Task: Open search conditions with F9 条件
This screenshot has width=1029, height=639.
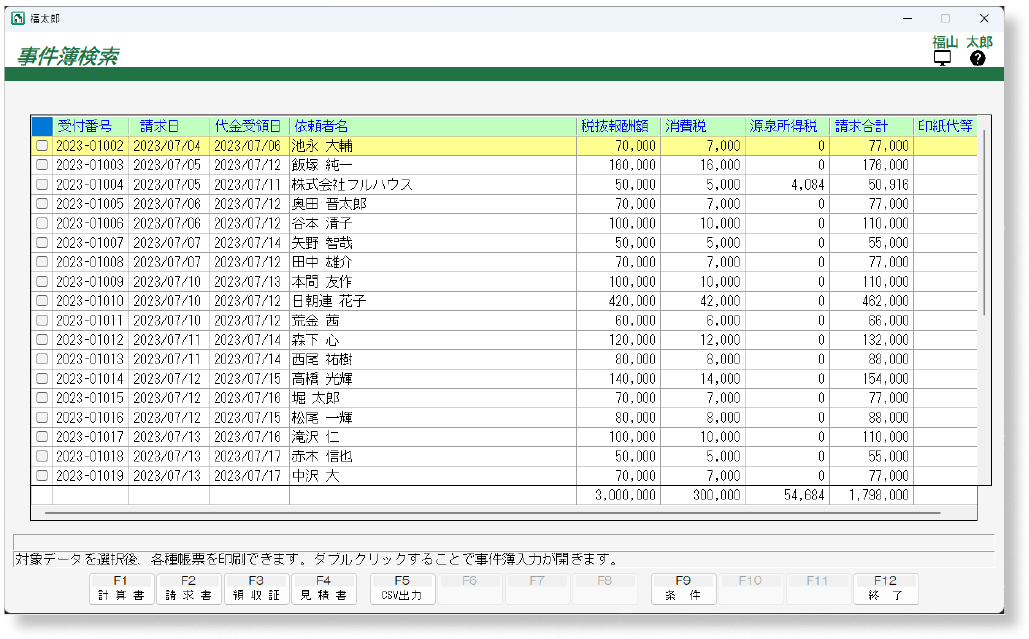Action: pos(683,588)
